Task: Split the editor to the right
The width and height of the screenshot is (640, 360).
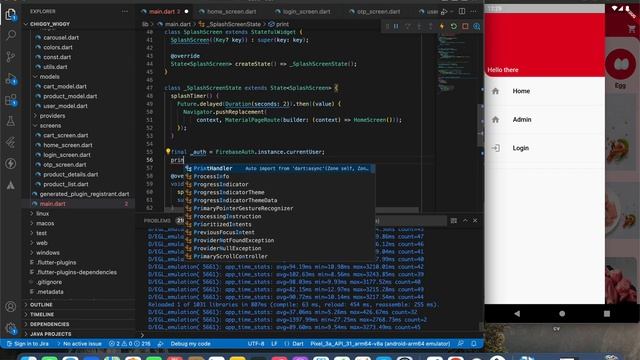Action: tap(462, 11)
